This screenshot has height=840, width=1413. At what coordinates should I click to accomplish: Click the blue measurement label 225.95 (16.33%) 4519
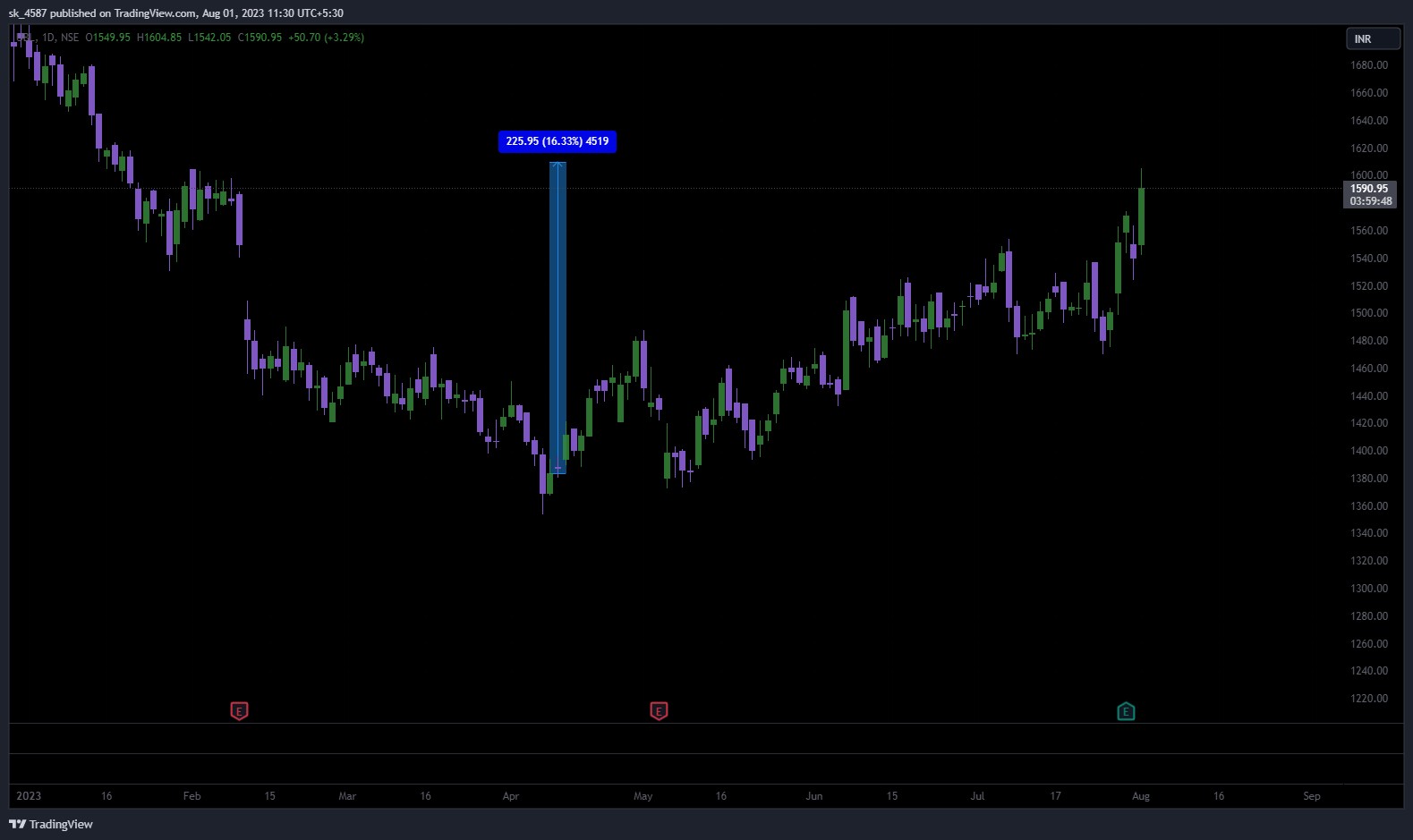click(x=558, y=141)
